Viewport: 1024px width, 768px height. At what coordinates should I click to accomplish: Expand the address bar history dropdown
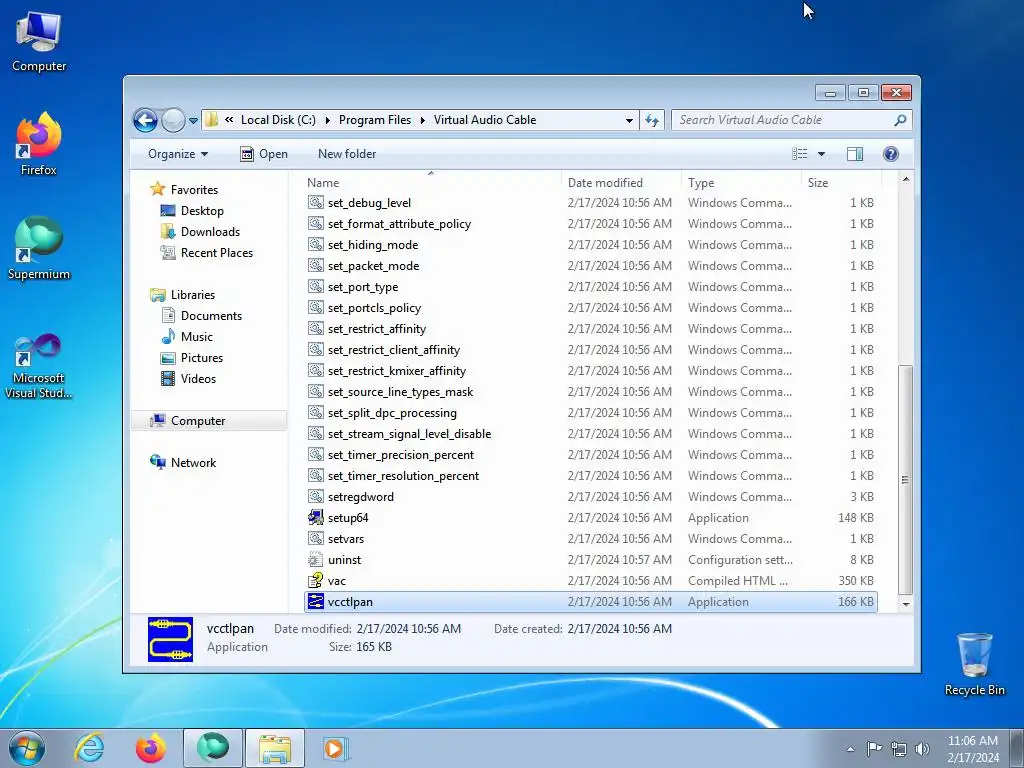(629, 120)
